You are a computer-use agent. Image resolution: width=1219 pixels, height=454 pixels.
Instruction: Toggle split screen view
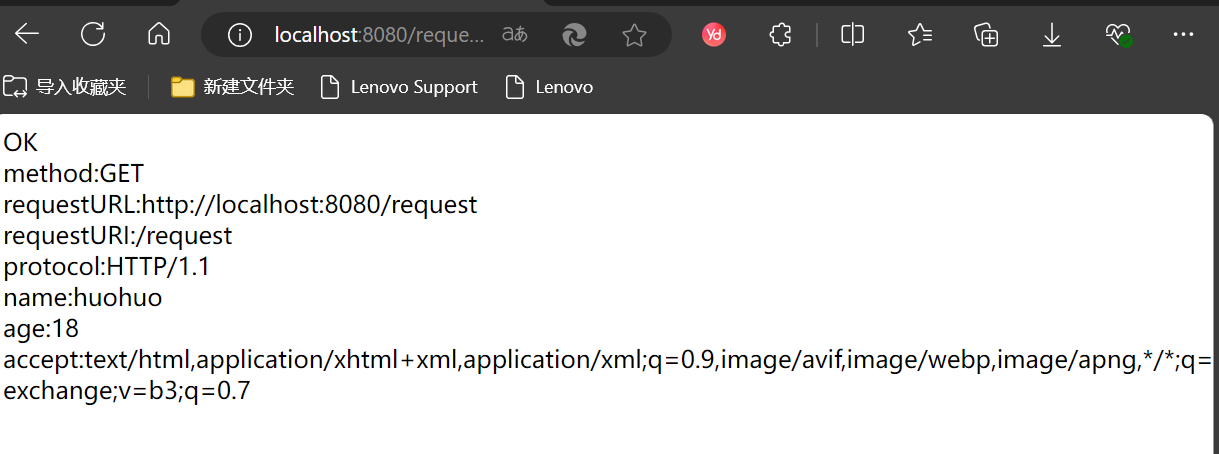852,35
